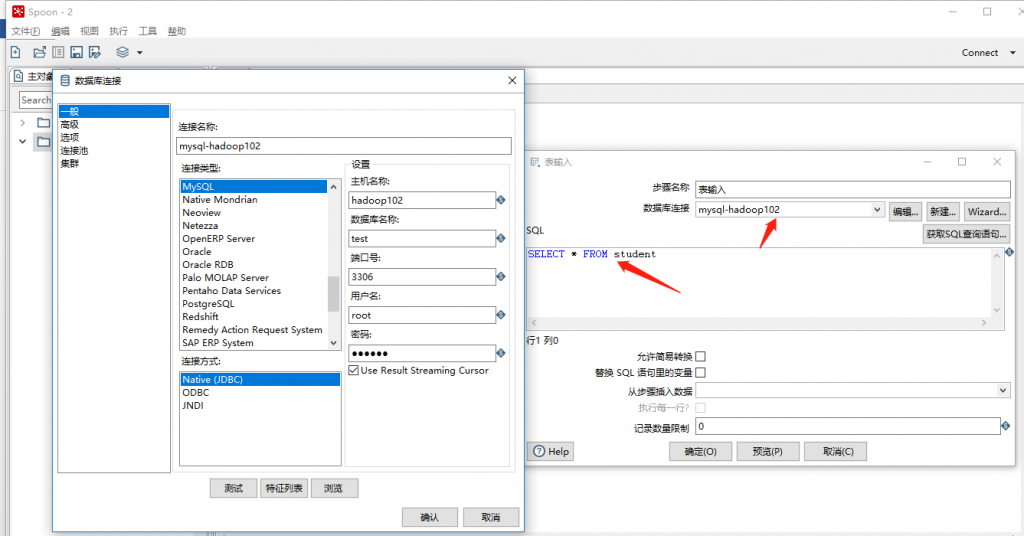Screen dimensions: 1024x536
Task: Open the 工具 menu
Action: point(148,31)
